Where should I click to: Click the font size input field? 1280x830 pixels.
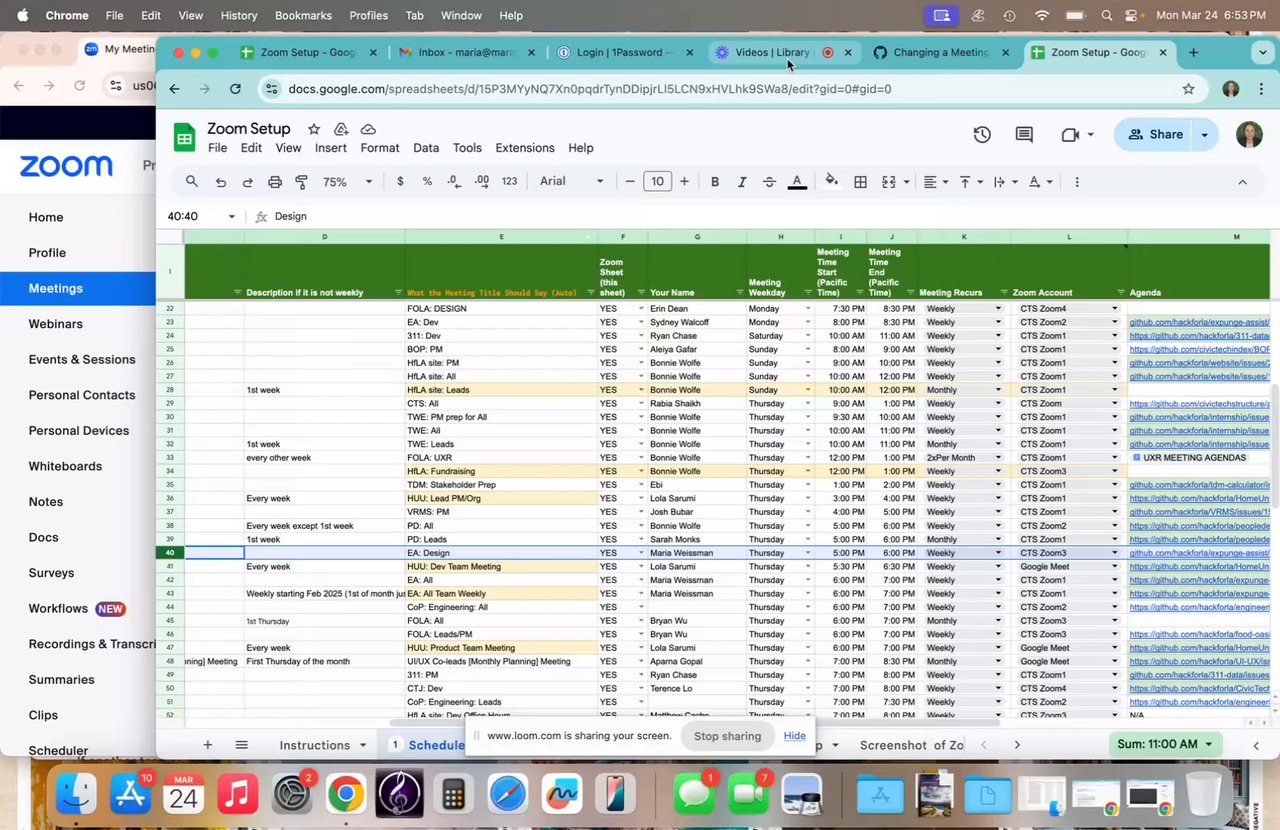657,182
